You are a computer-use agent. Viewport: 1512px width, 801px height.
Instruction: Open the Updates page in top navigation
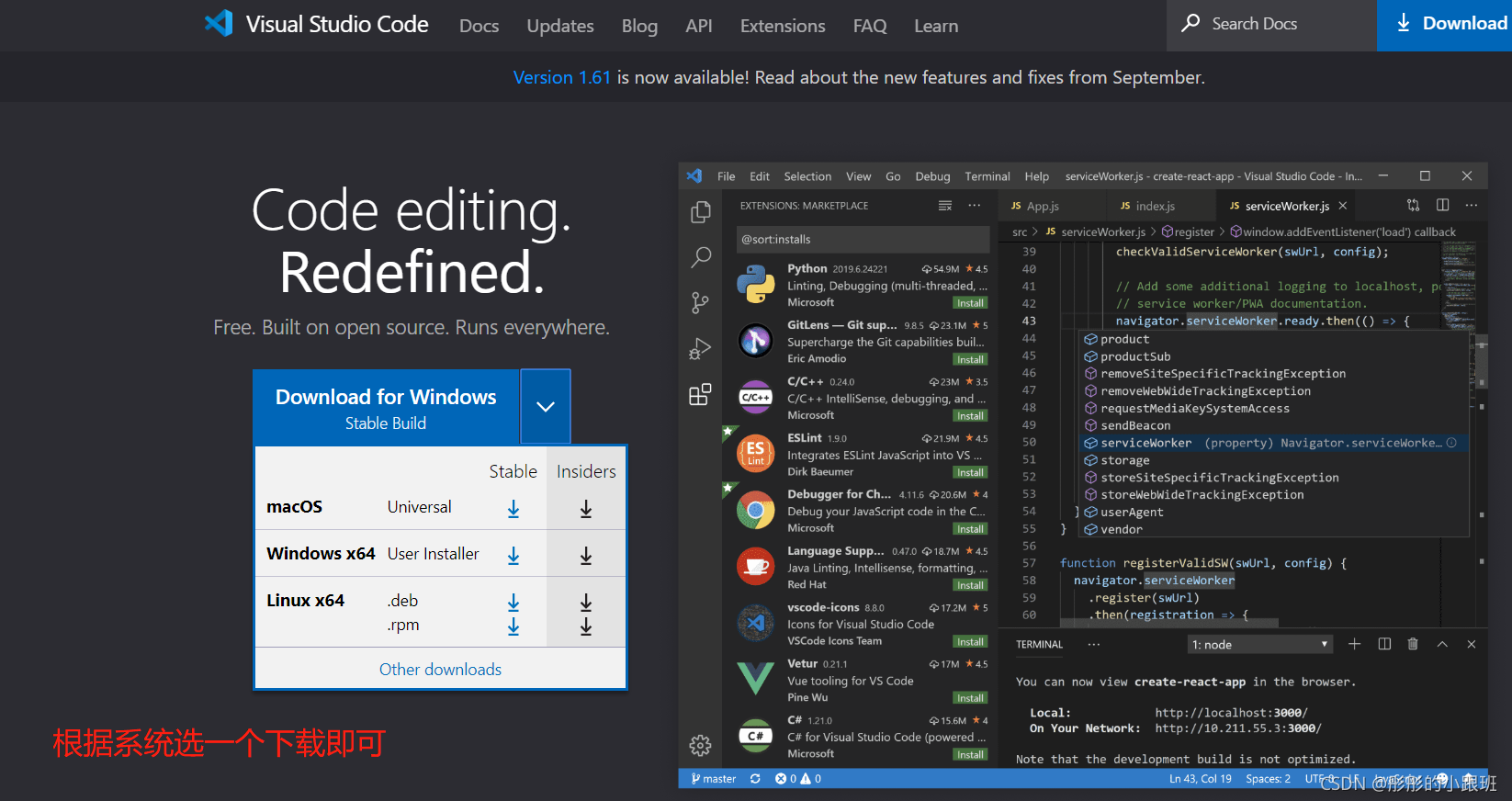coord(559,26)
